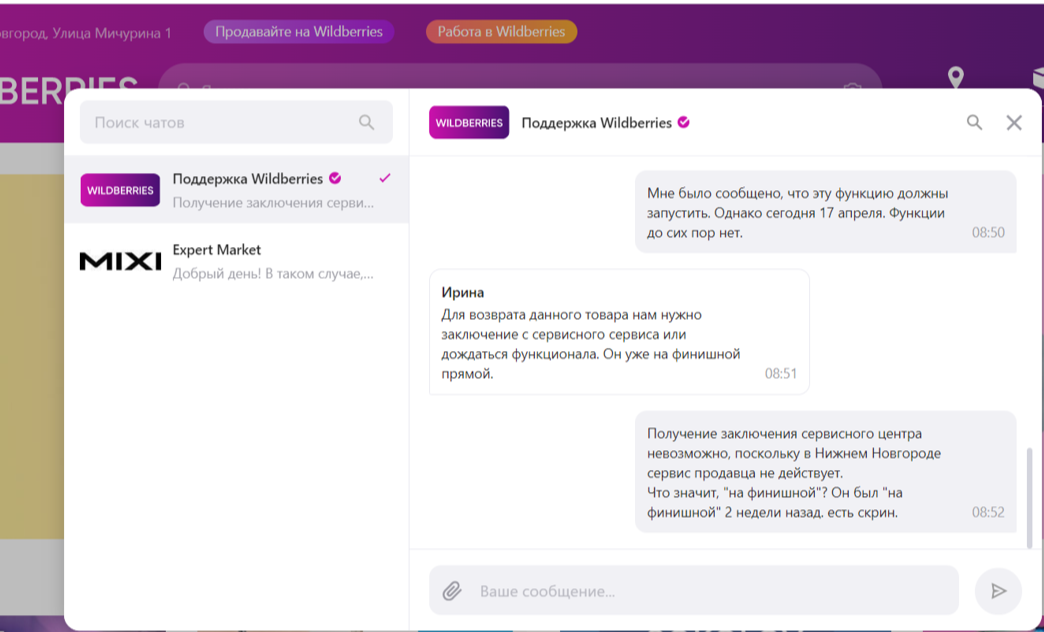
Task: Click the read checkmark on the support chat
Action: click(x=384, y=179)
